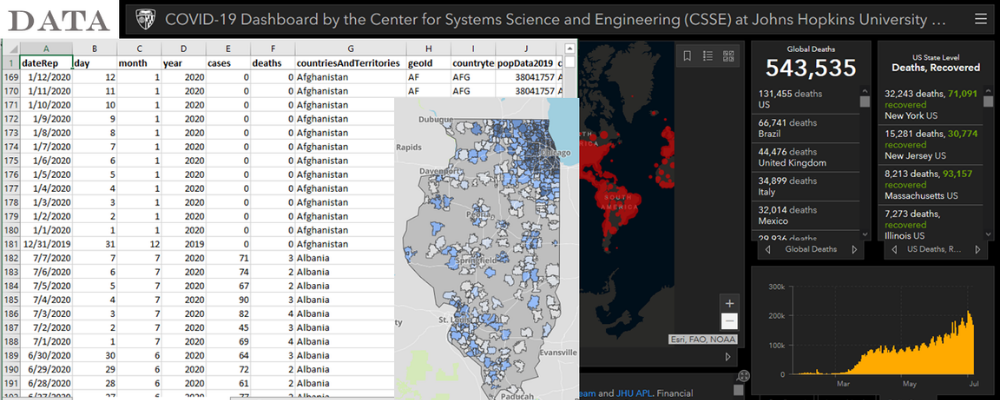
Task: Click the Dubuque label on Illinois map
Action: 436,119
